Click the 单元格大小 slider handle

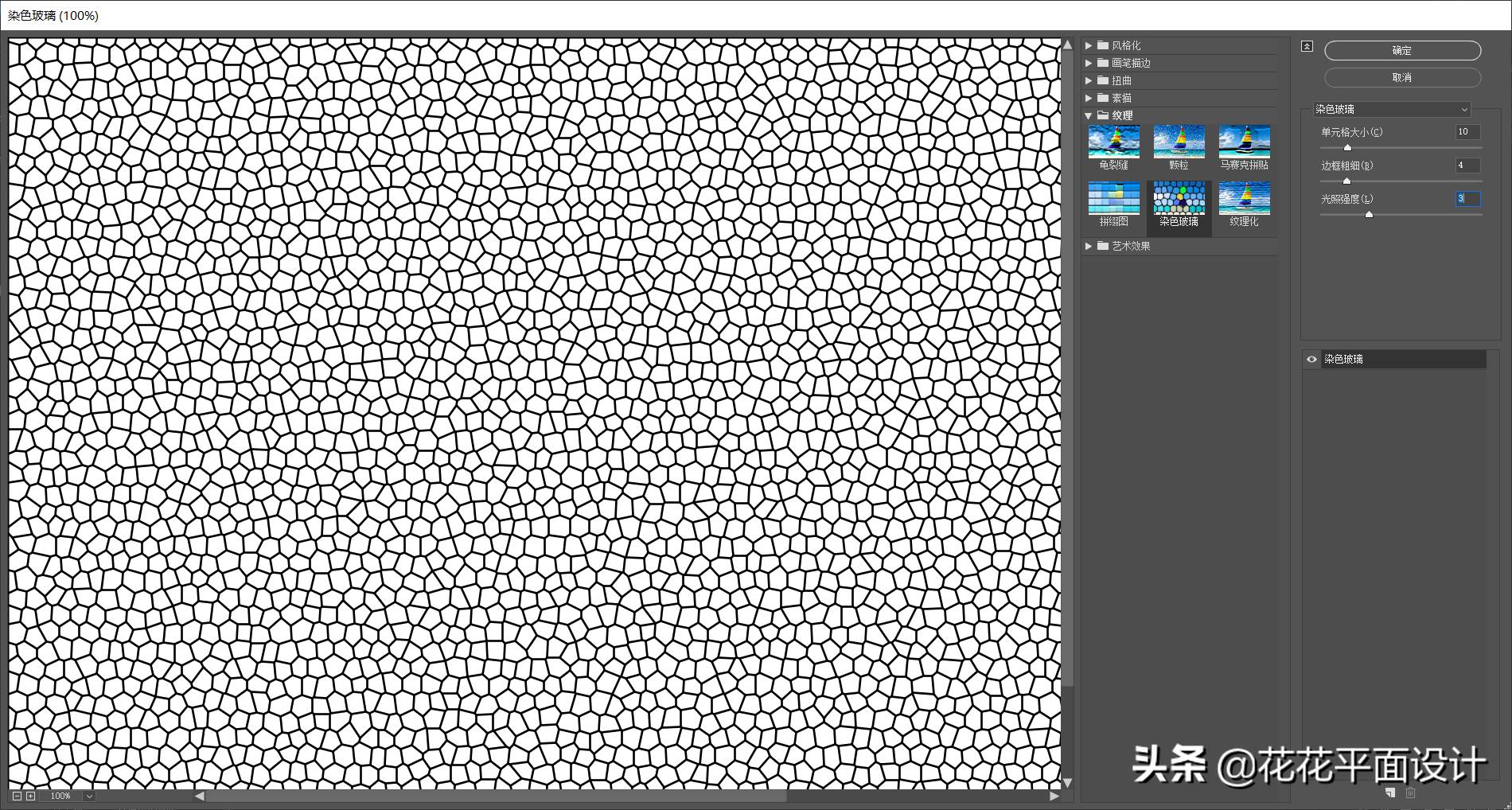click(1347, 147)
